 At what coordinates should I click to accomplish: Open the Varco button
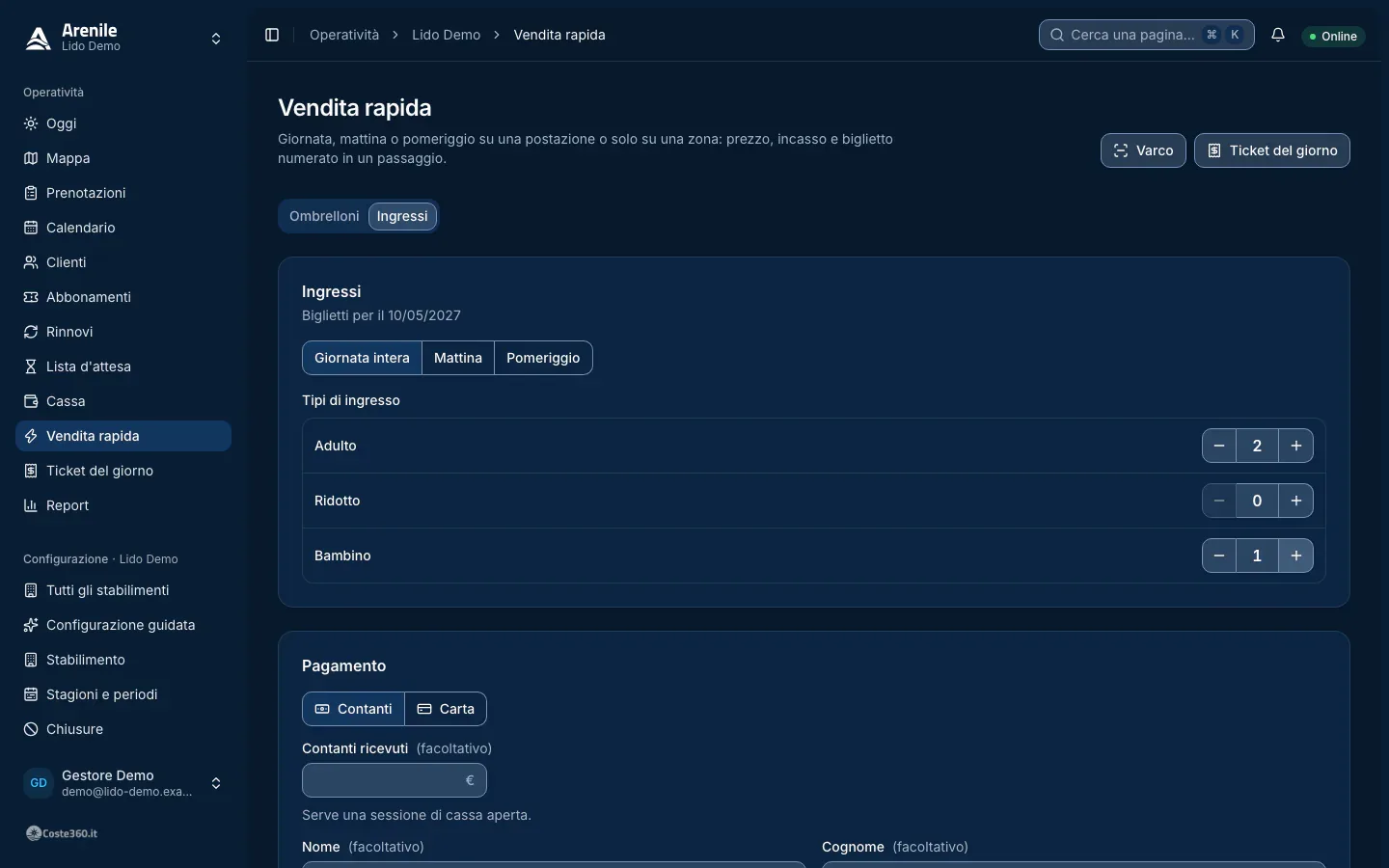click(1143, 150)
